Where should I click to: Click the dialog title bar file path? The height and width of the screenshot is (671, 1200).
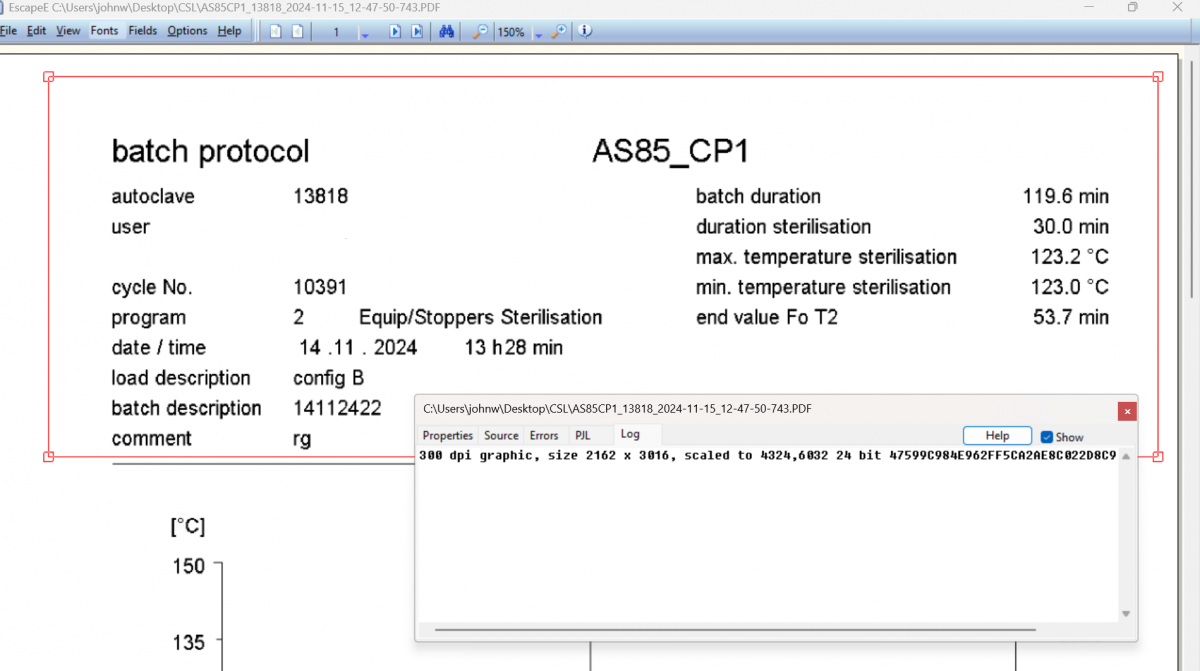617,409
